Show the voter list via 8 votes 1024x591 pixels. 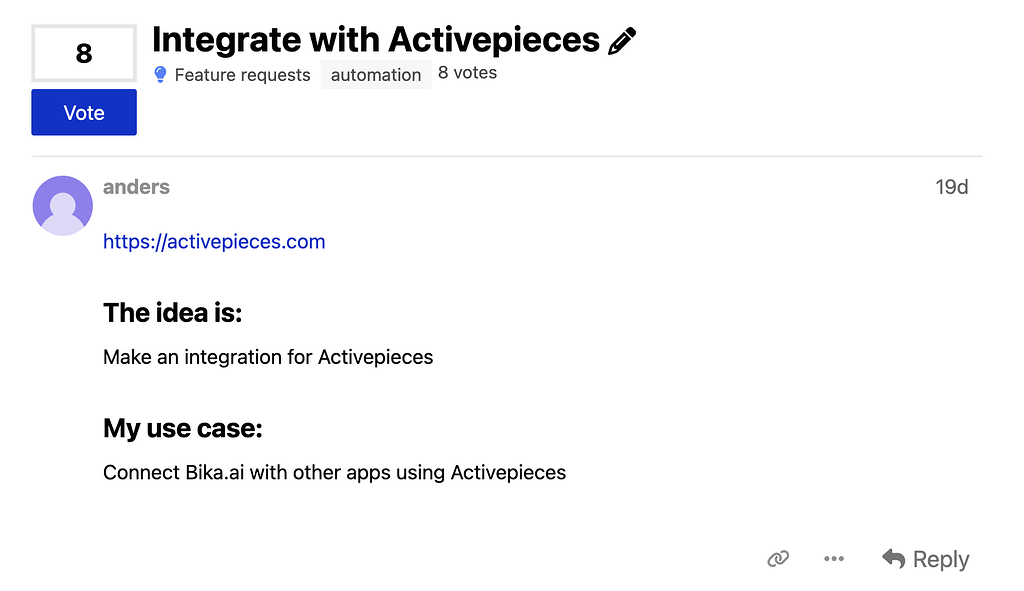467,73
